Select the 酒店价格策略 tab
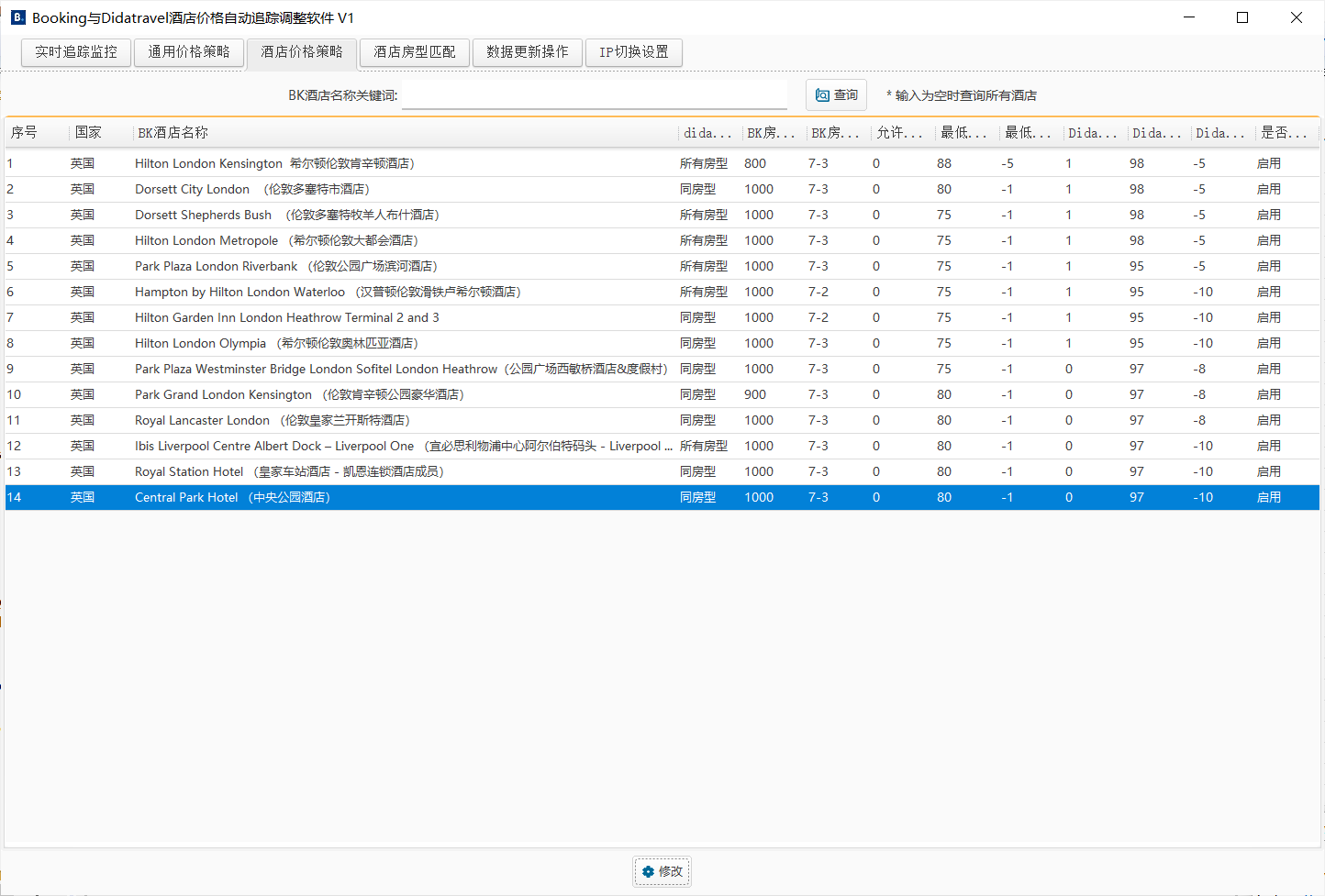Screen dimensions: 1325x896 coord(302,52)
